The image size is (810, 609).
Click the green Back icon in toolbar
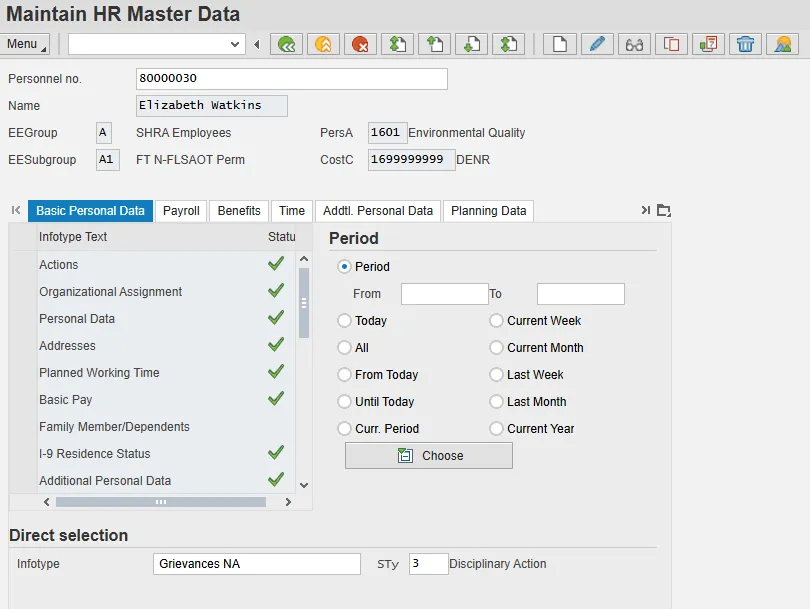(289, 44)
